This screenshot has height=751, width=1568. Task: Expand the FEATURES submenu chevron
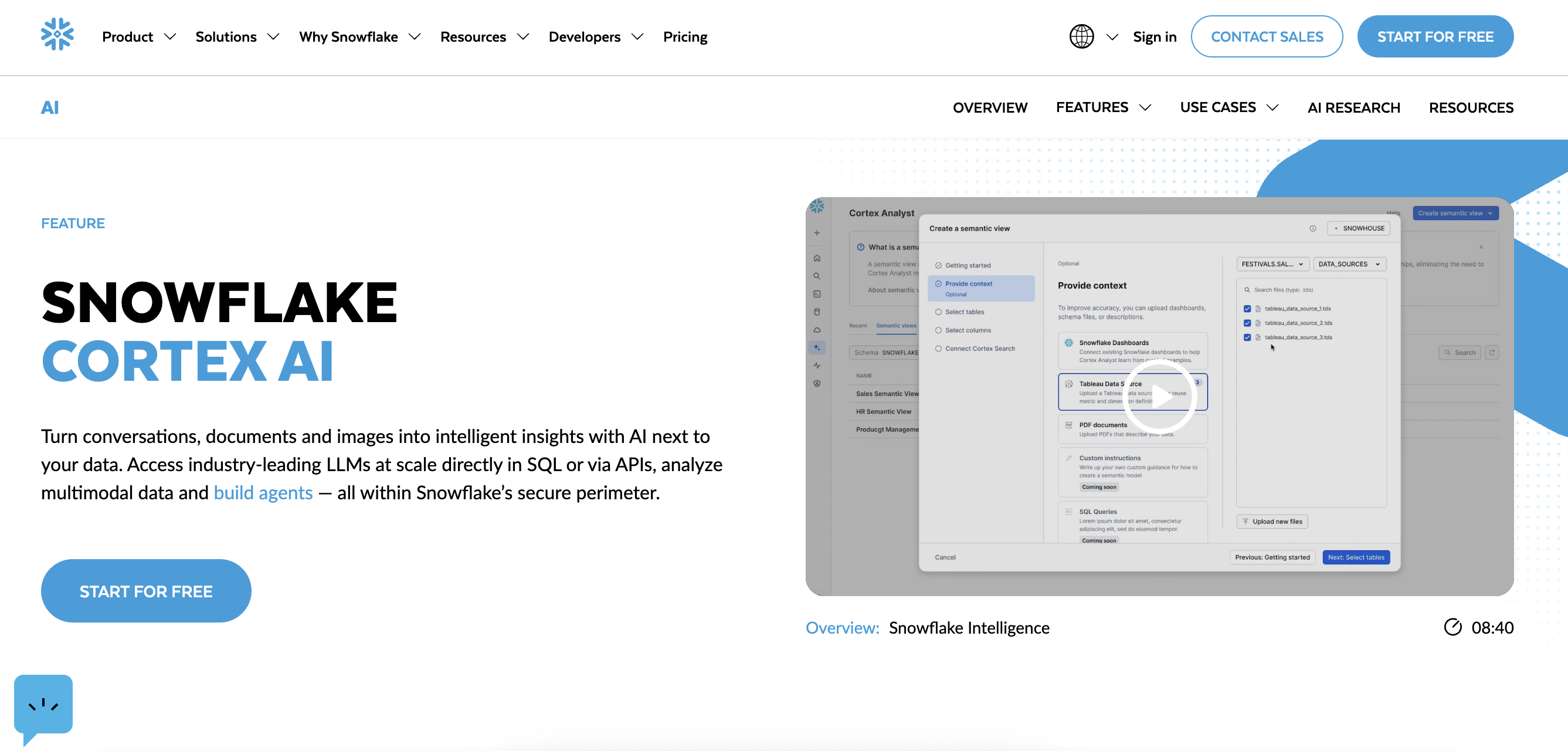pos(1145,108)
